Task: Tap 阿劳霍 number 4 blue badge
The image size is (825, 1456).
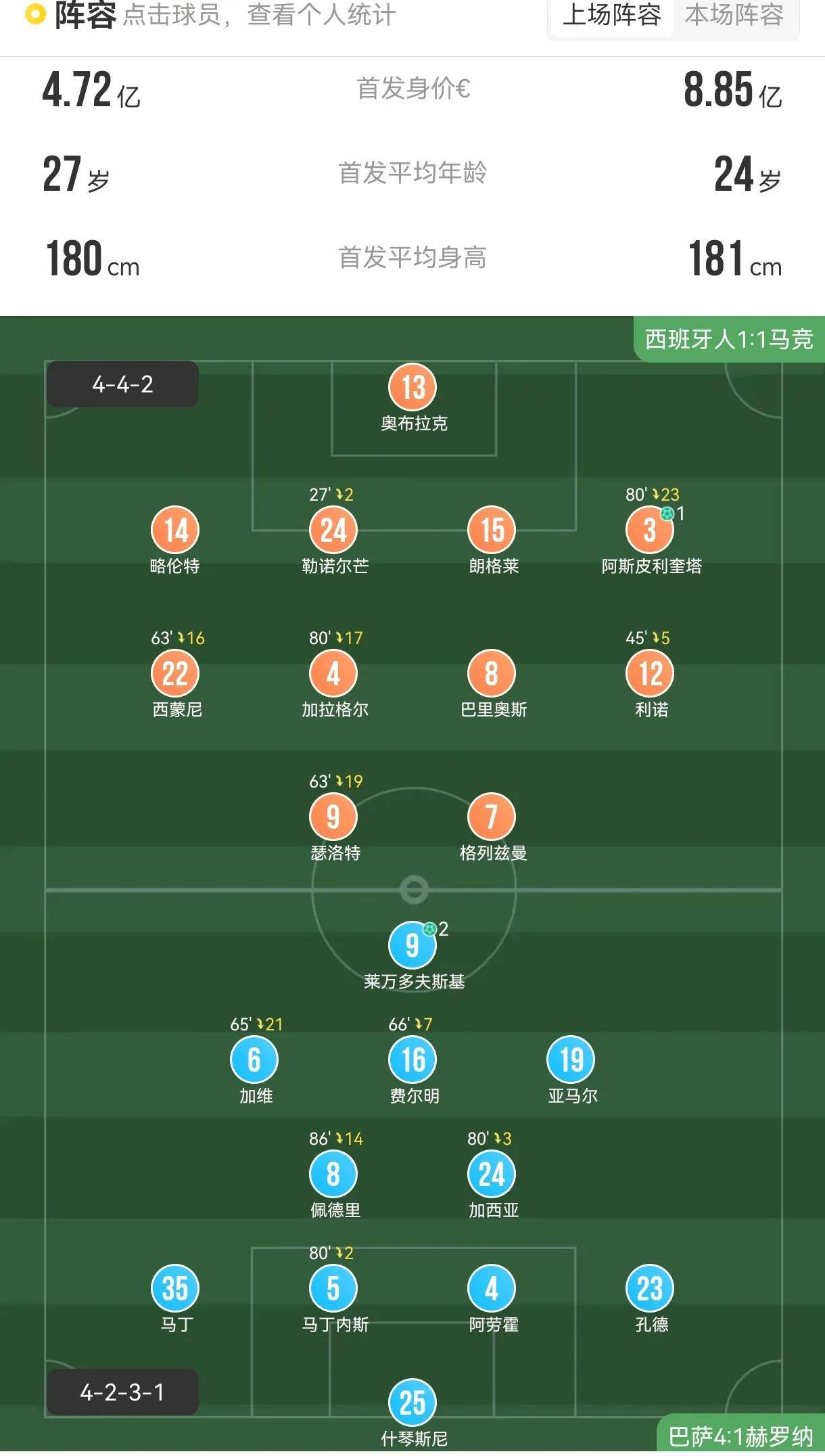Action: tap(492, 1288)
